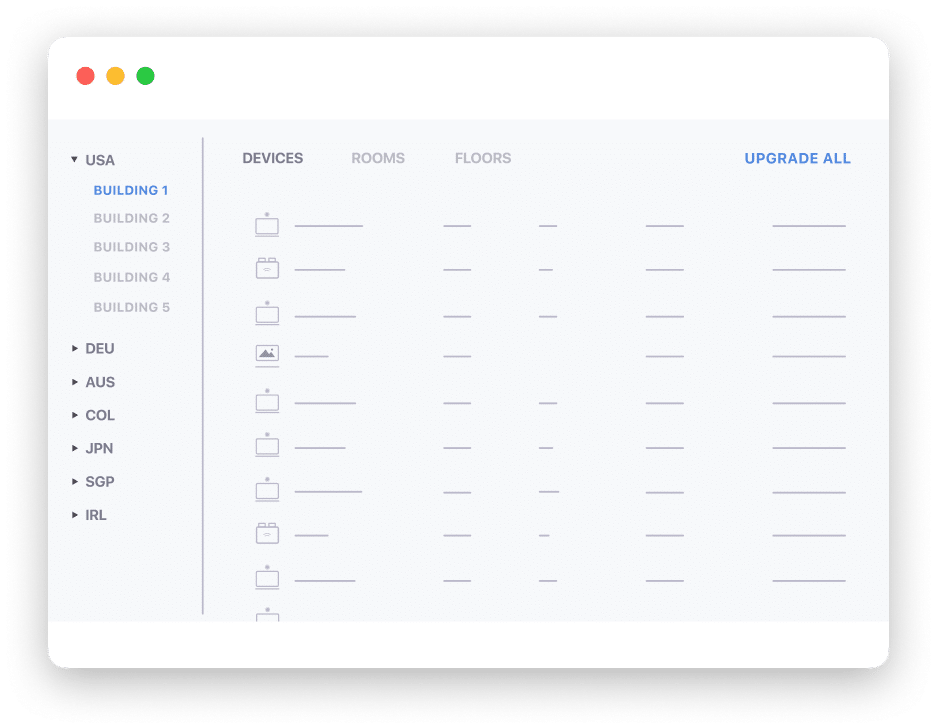The width and height of the screenshot is (937, 728).
Task: Select the display icon in the third device row
Action: (267, 314)
